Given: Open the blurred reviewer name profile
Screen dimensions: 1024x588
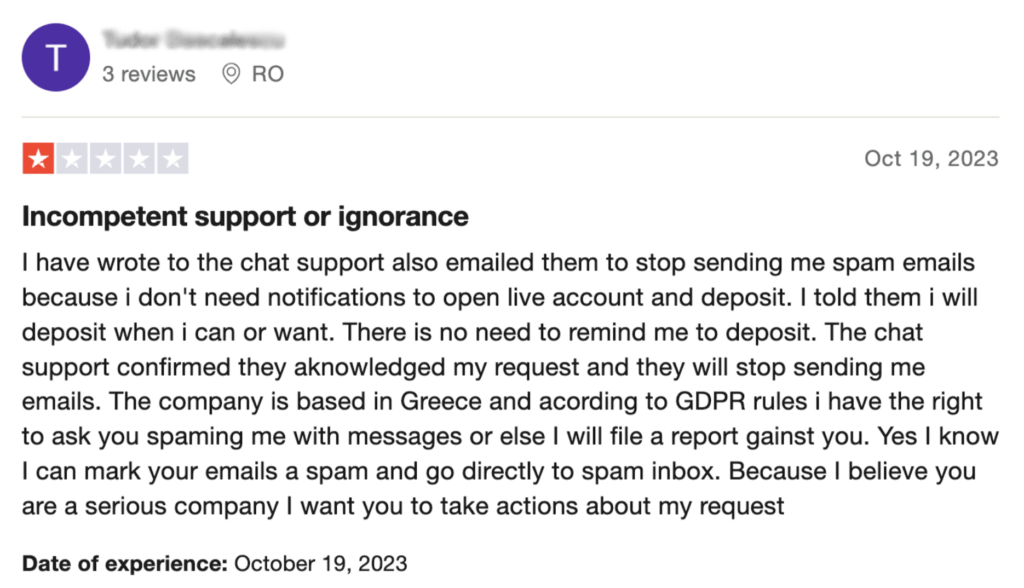Looking at the screenshot, I should (193, 41).
